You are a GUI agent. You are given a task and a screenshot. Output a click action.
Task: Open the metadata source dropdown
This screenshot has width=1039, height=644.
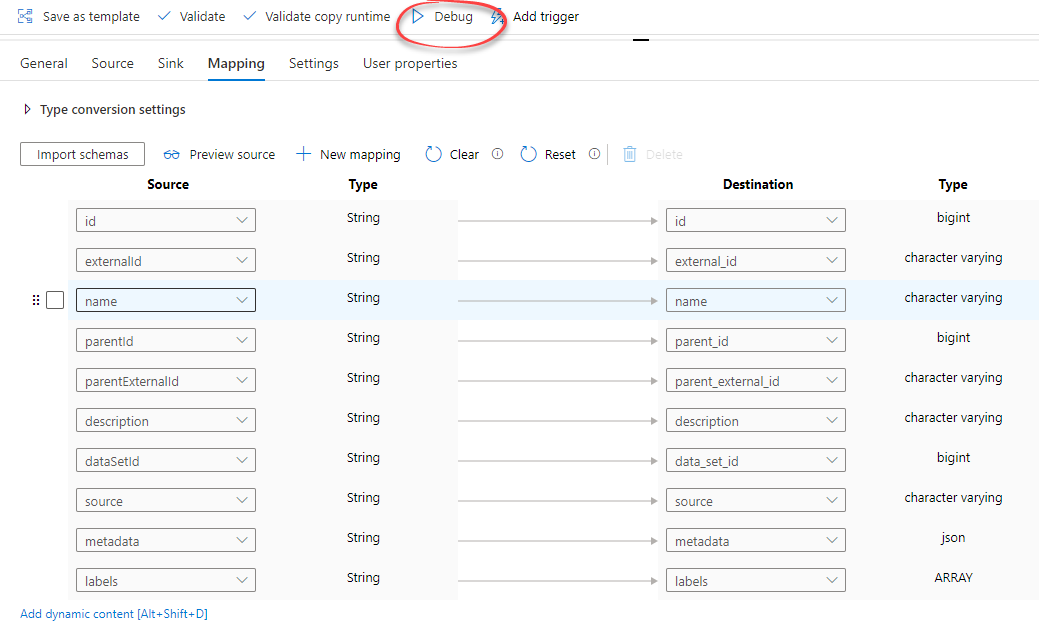click(166, 540)
